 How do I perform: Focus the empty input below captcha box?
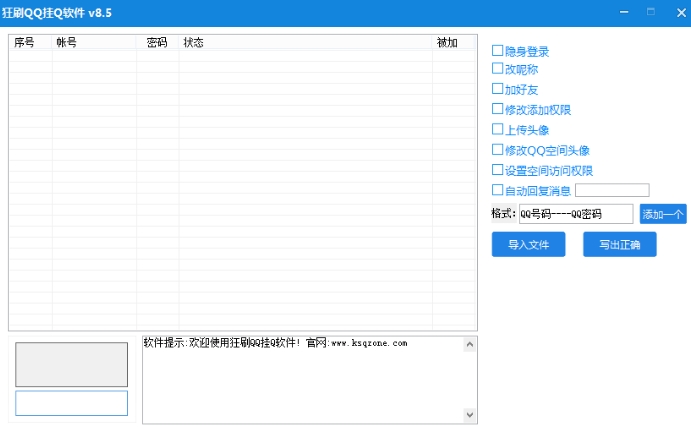[71, 403]
